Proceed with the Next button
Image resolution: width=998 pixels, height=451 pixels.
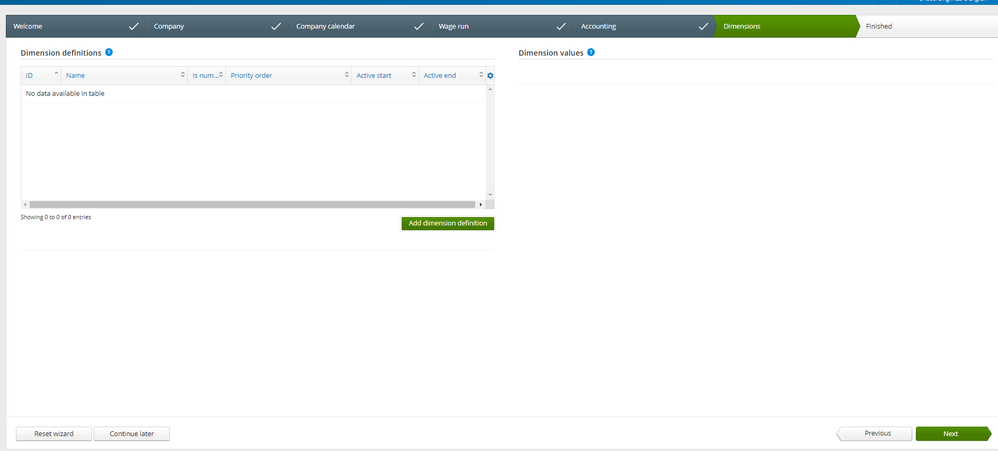coord(953,434)
